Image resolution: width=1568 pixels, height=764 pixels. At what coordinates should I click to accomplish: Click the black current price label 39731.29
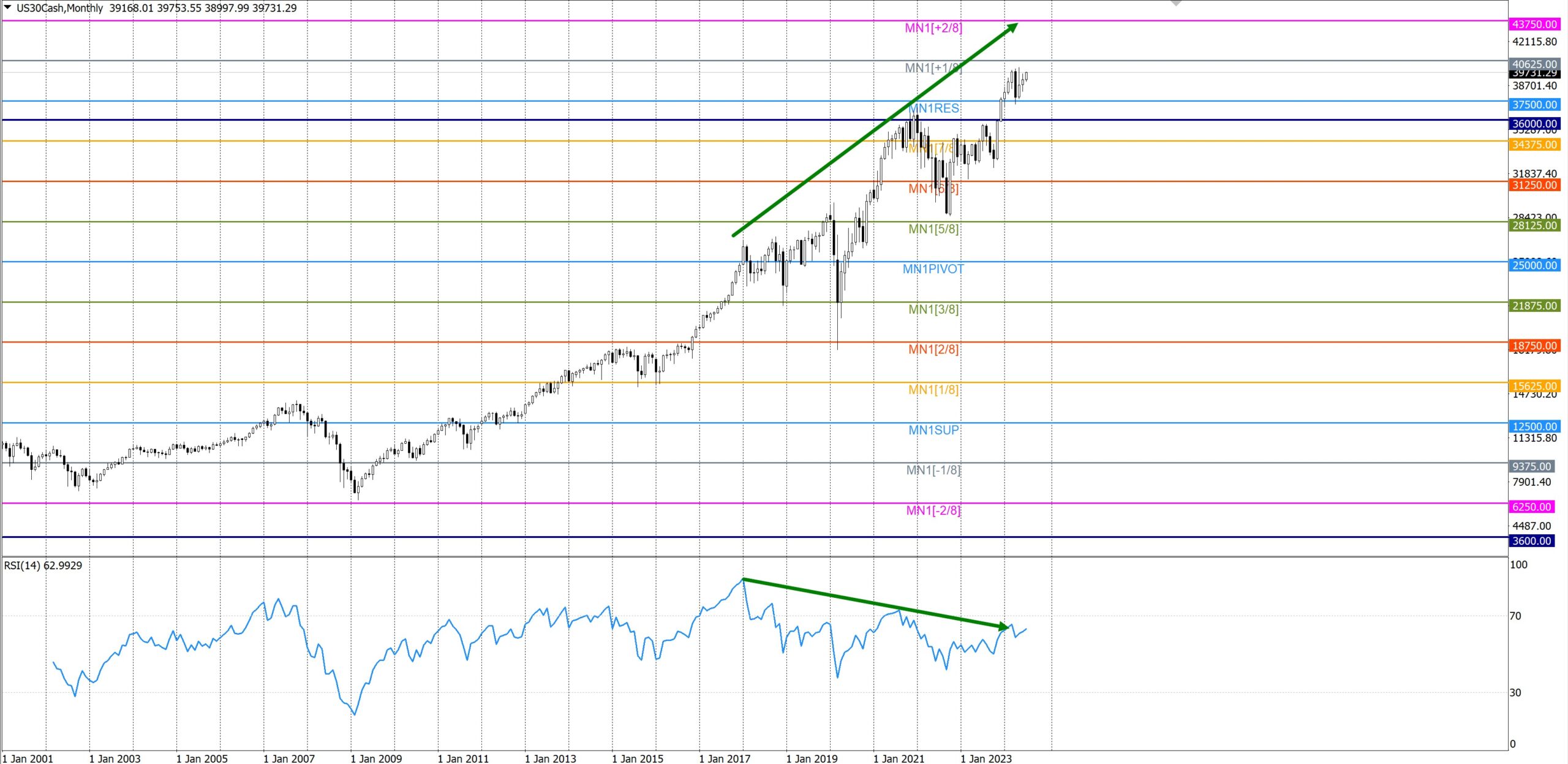click(1534, 74)
